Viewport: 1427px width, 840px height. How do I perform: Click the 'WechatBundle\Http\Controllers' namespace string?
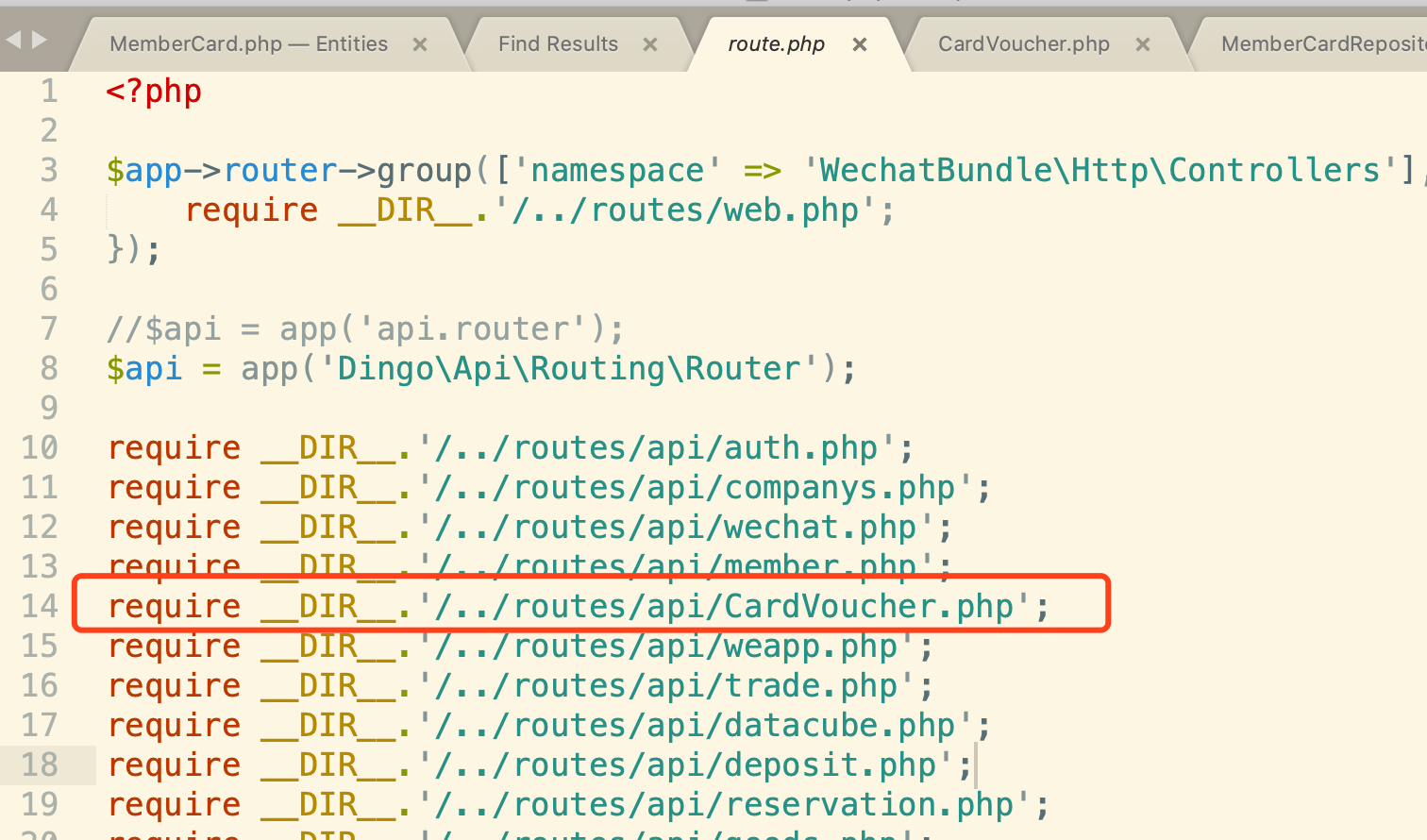coord(1100,170)
